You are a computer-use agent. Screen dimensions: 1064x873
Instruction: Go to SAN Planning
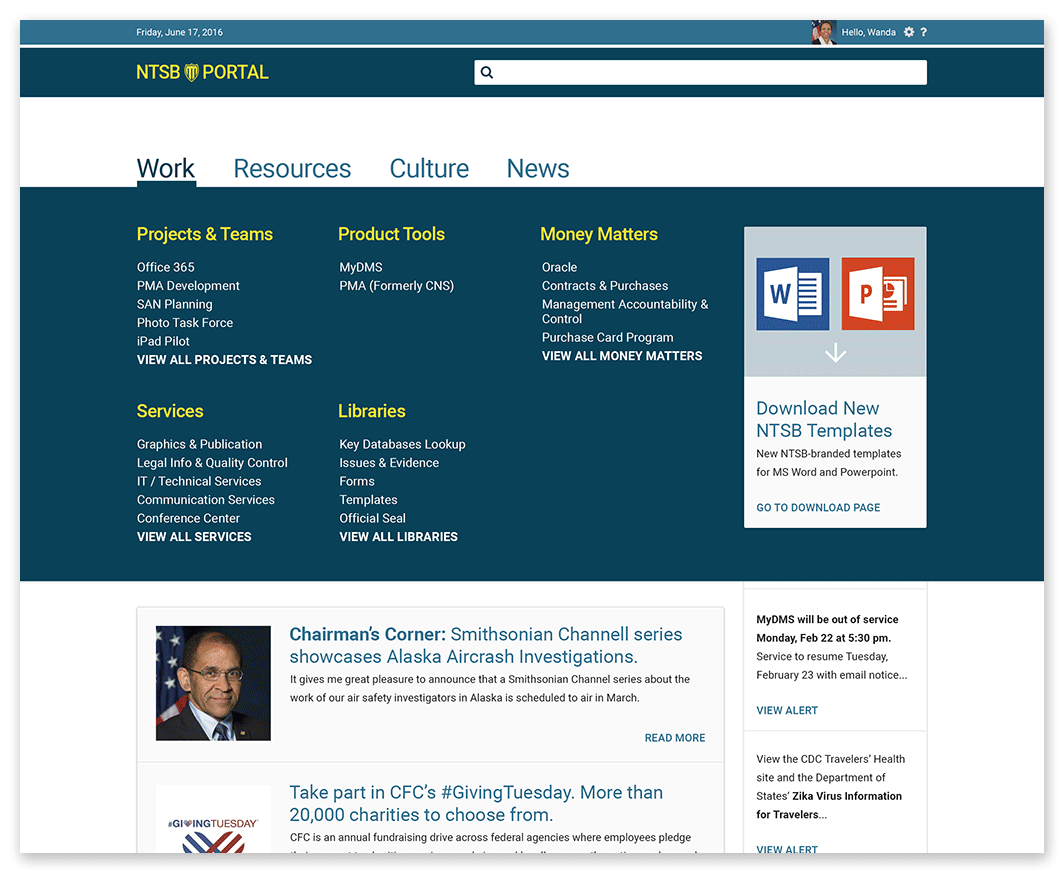coord(174,304)
